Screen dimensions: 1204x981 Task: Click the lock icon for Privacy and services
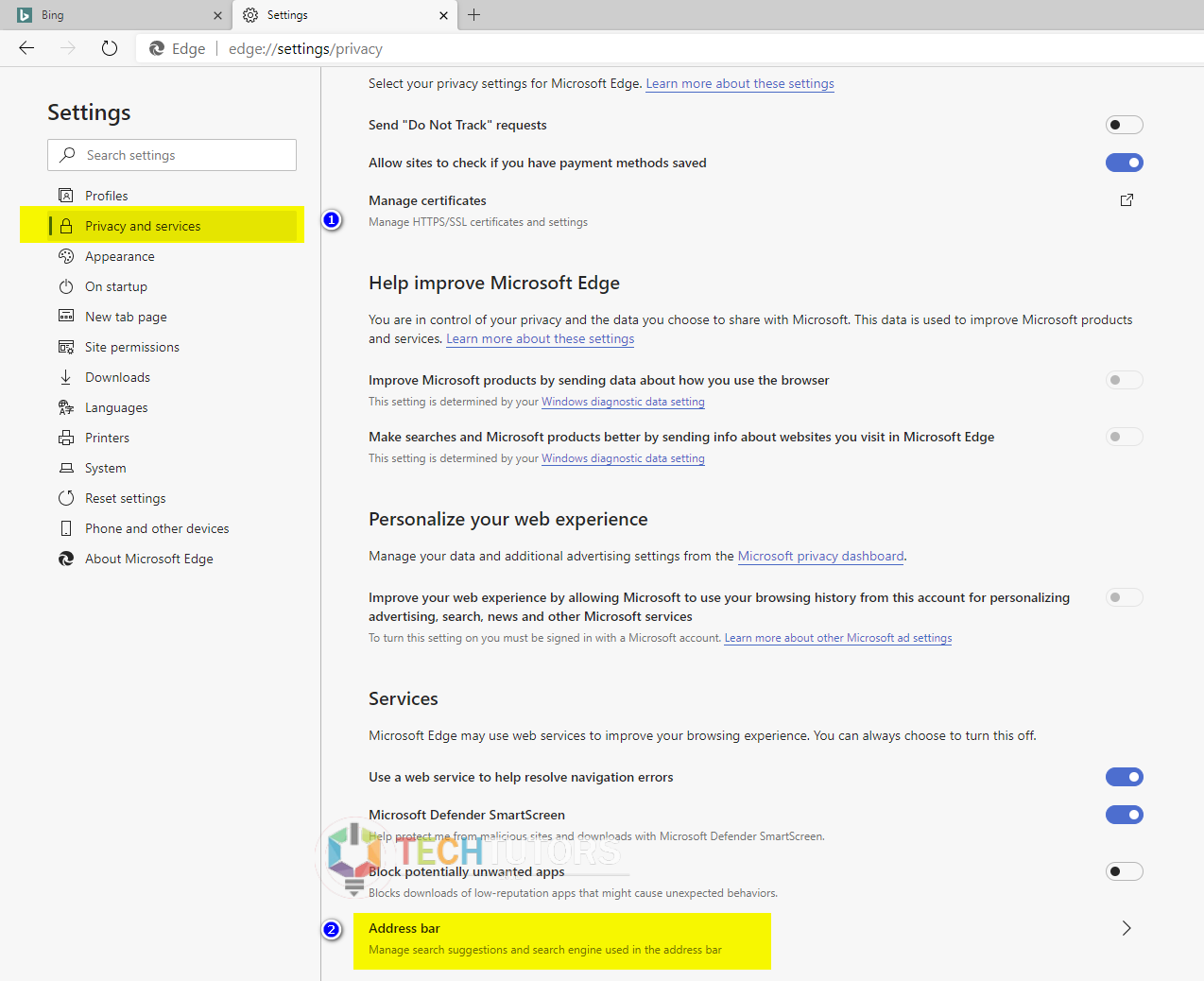(x=66, y=226)
